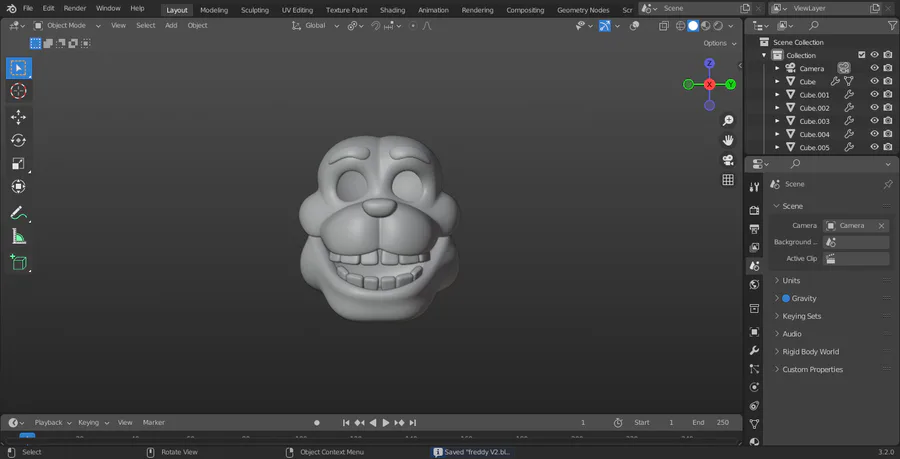Expand the Rigid Body World panel
The height and width of the screenshot is (459, 900).
[x=810, y=352]
